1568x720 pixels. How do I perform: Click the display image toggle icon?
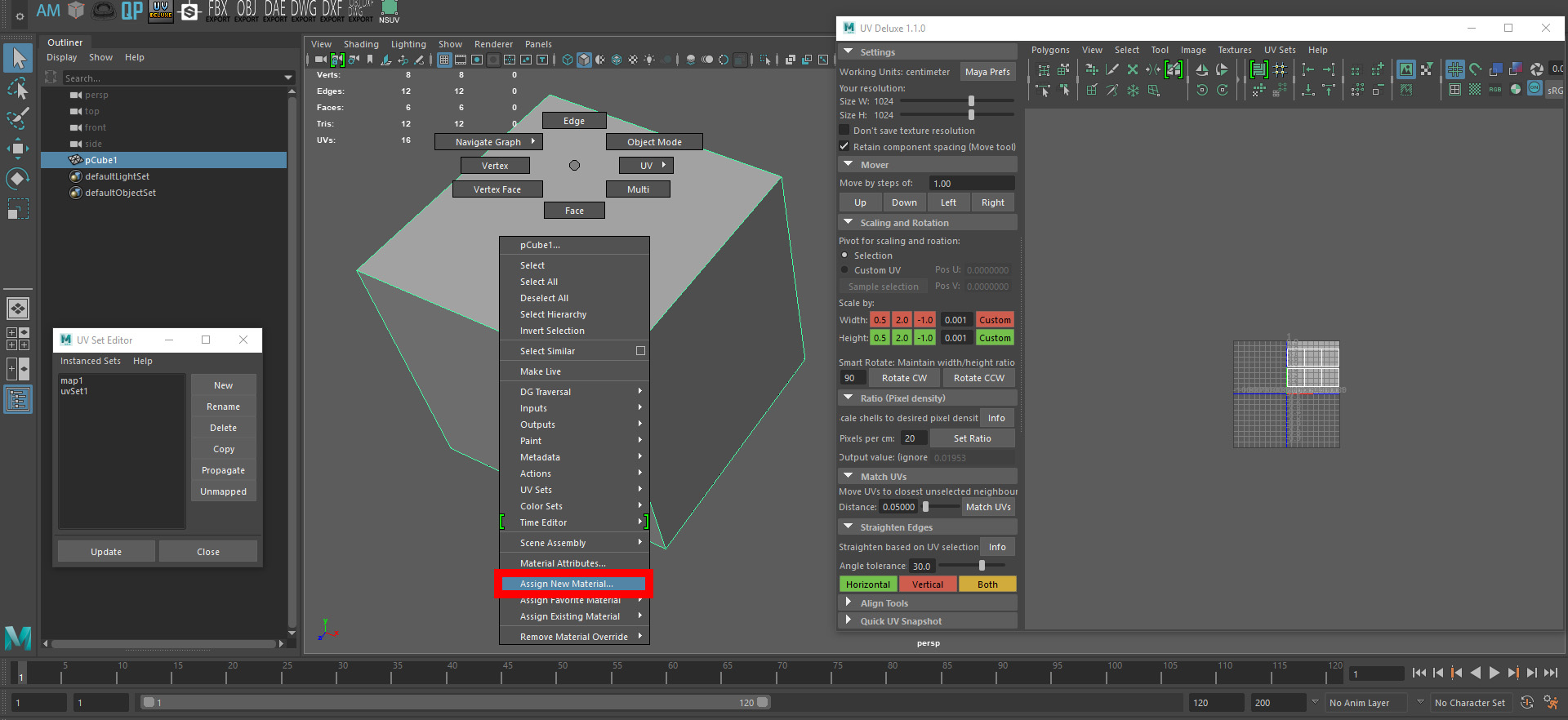click(x=1405, y=70)
